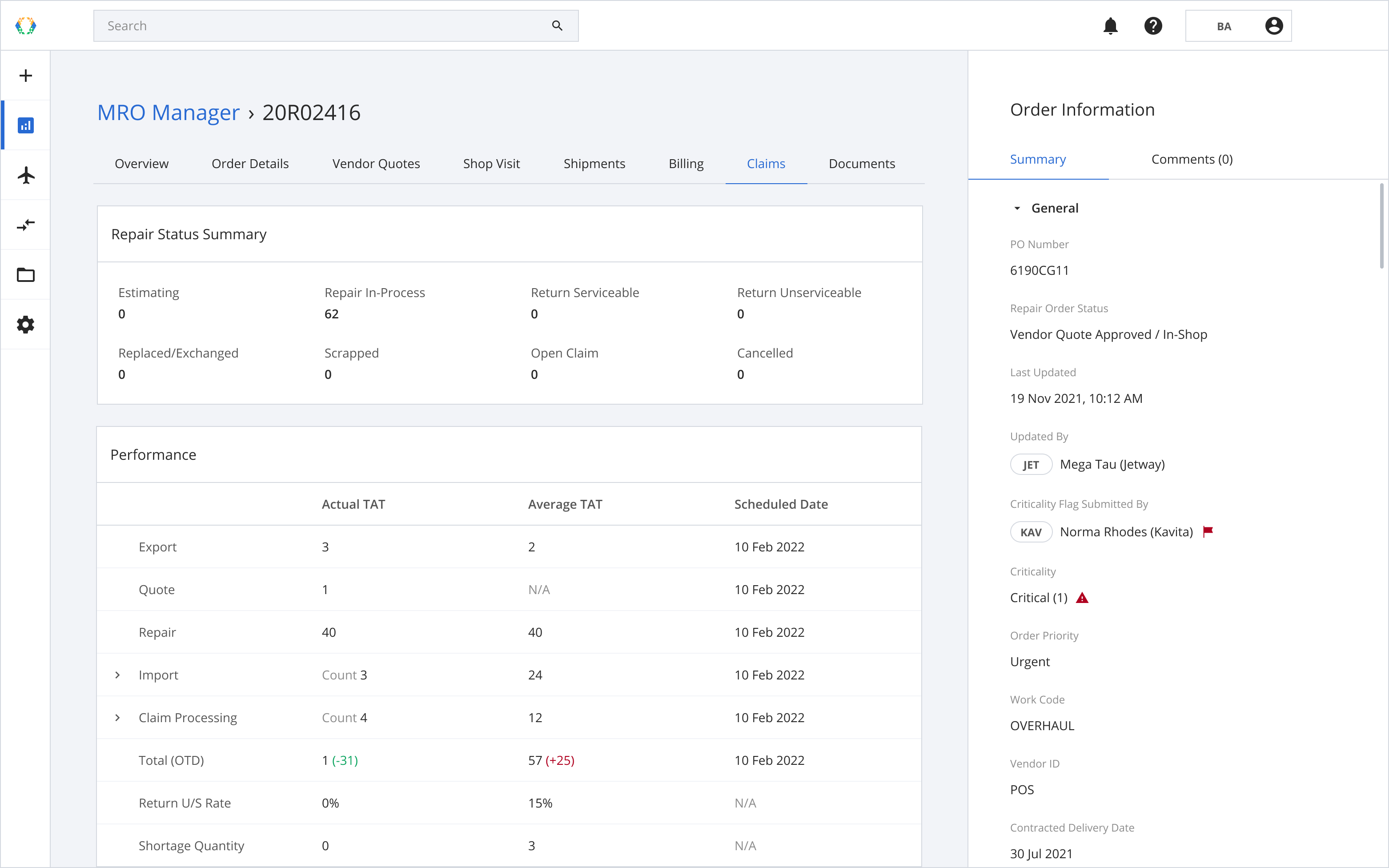
Task: Open the Shop Visit tab
Action: [491, 164]
